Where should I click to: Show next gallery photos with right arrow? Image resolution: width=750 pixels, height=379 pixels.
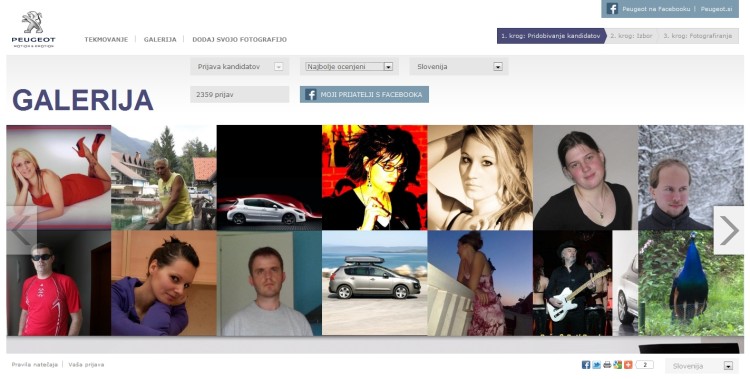point(728,230)
